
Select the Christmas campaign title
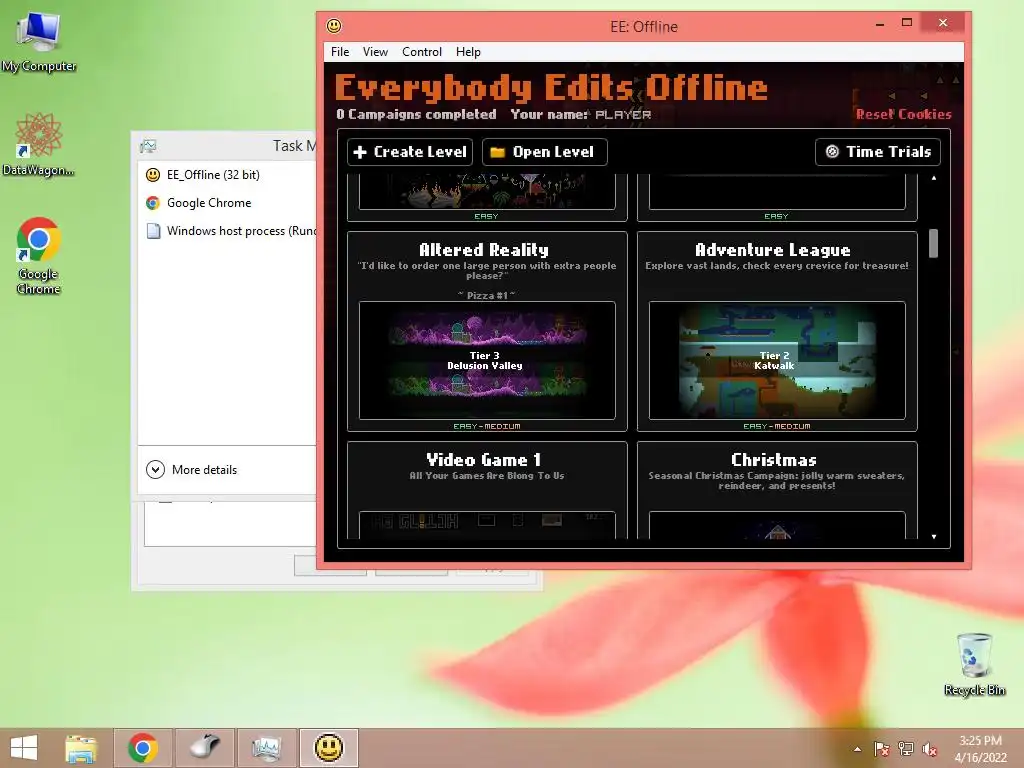774,460
